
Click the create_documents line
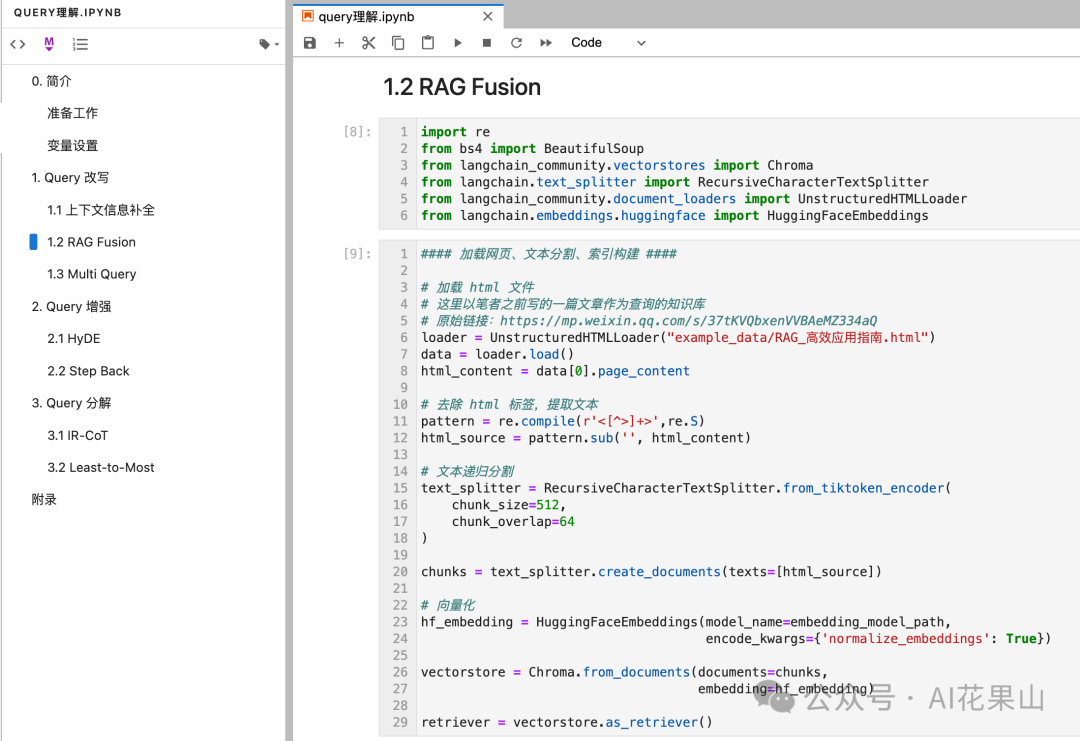pyautogui.click(x=652, y=572)
